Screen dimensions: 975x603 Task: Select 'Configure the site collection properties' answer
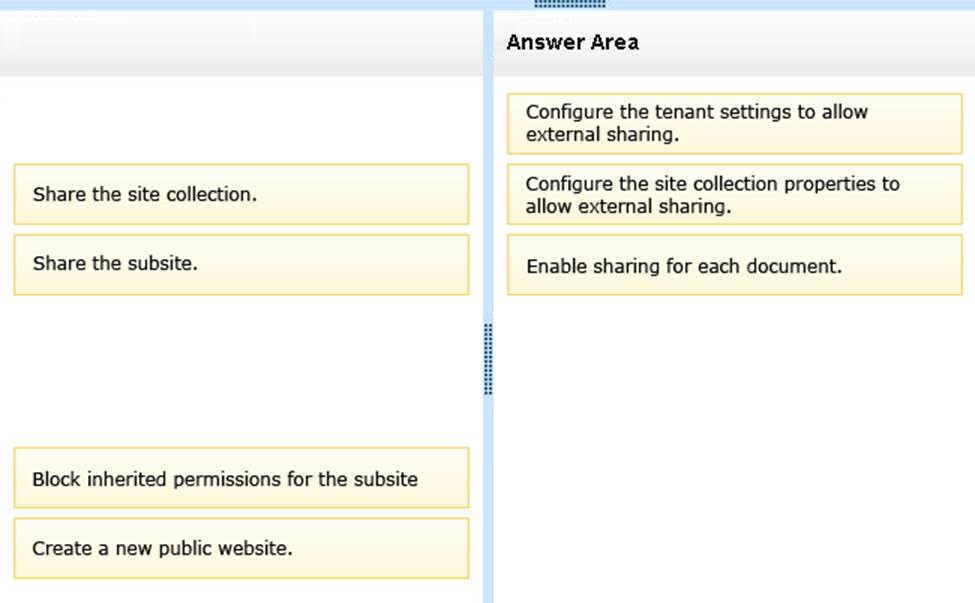point(733,195)
